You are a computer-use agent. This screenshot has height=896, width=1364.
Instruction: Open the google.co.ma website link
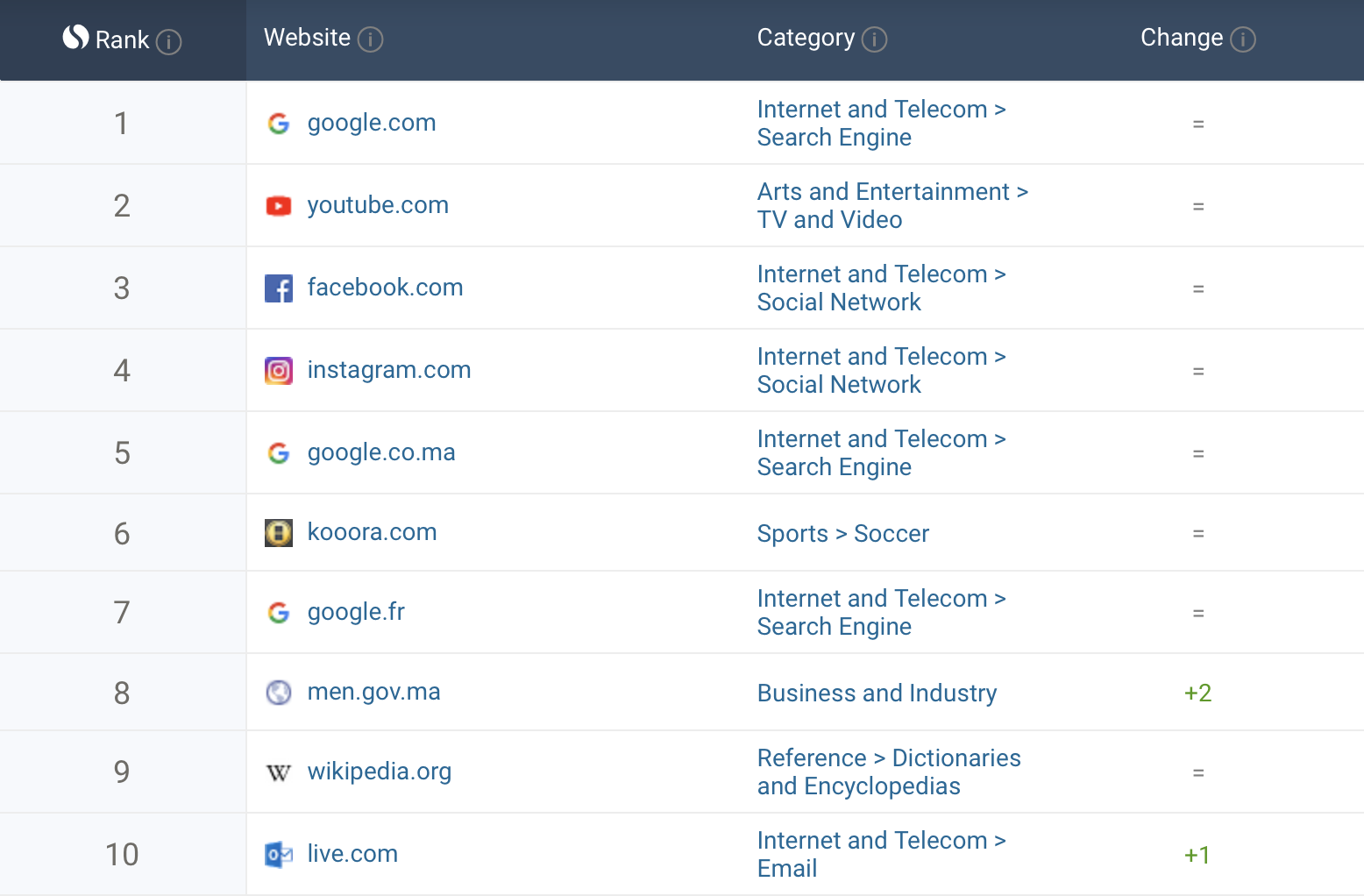380,452
